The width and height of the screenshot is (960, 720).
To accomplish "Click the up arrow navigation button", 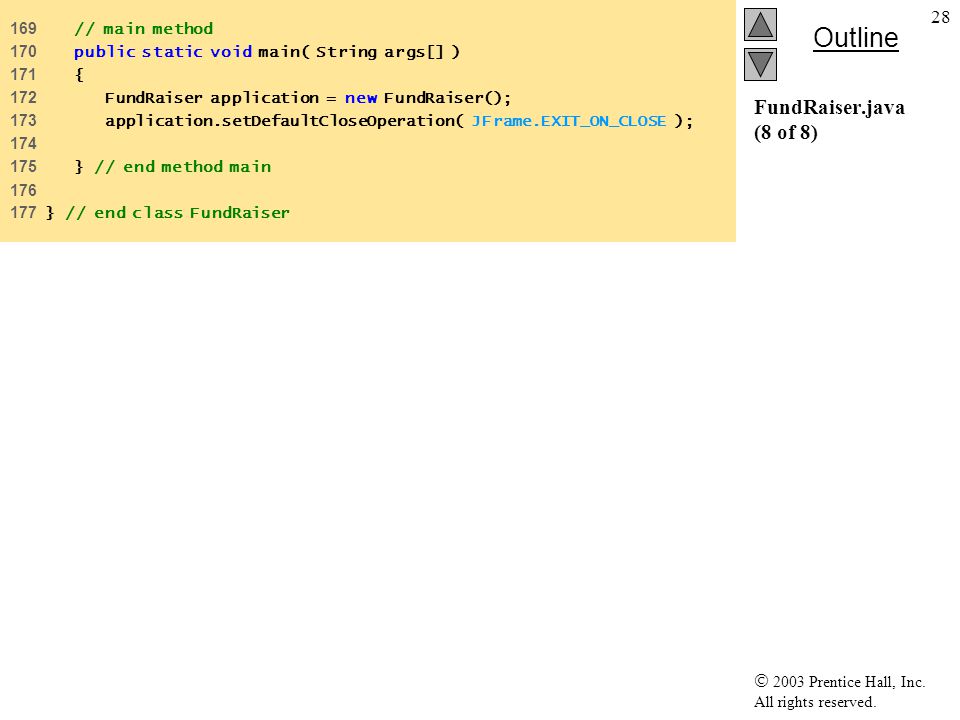I will (760, 24).
